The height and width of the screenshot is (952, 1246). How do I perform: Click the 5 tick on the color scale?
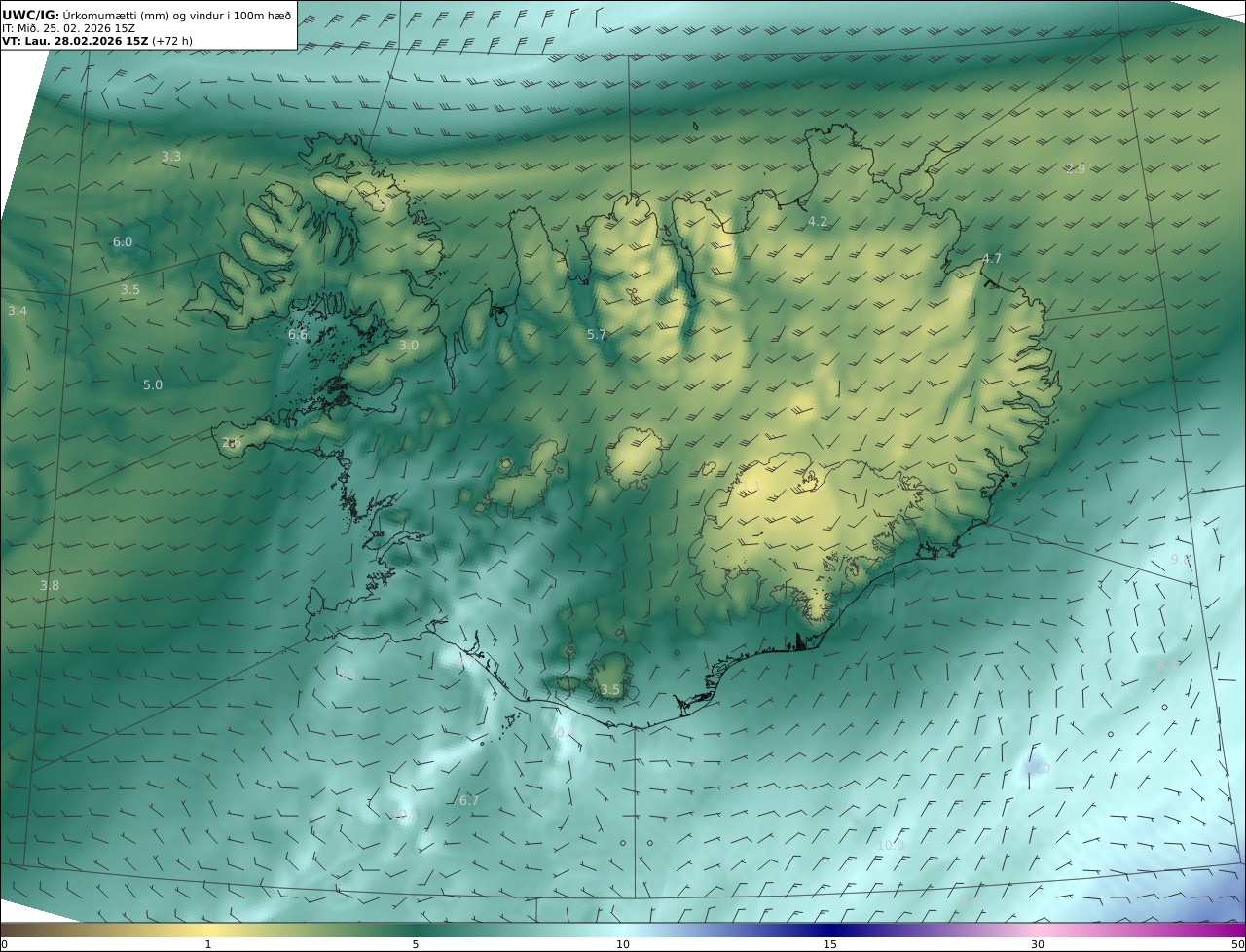pos(416,944)
